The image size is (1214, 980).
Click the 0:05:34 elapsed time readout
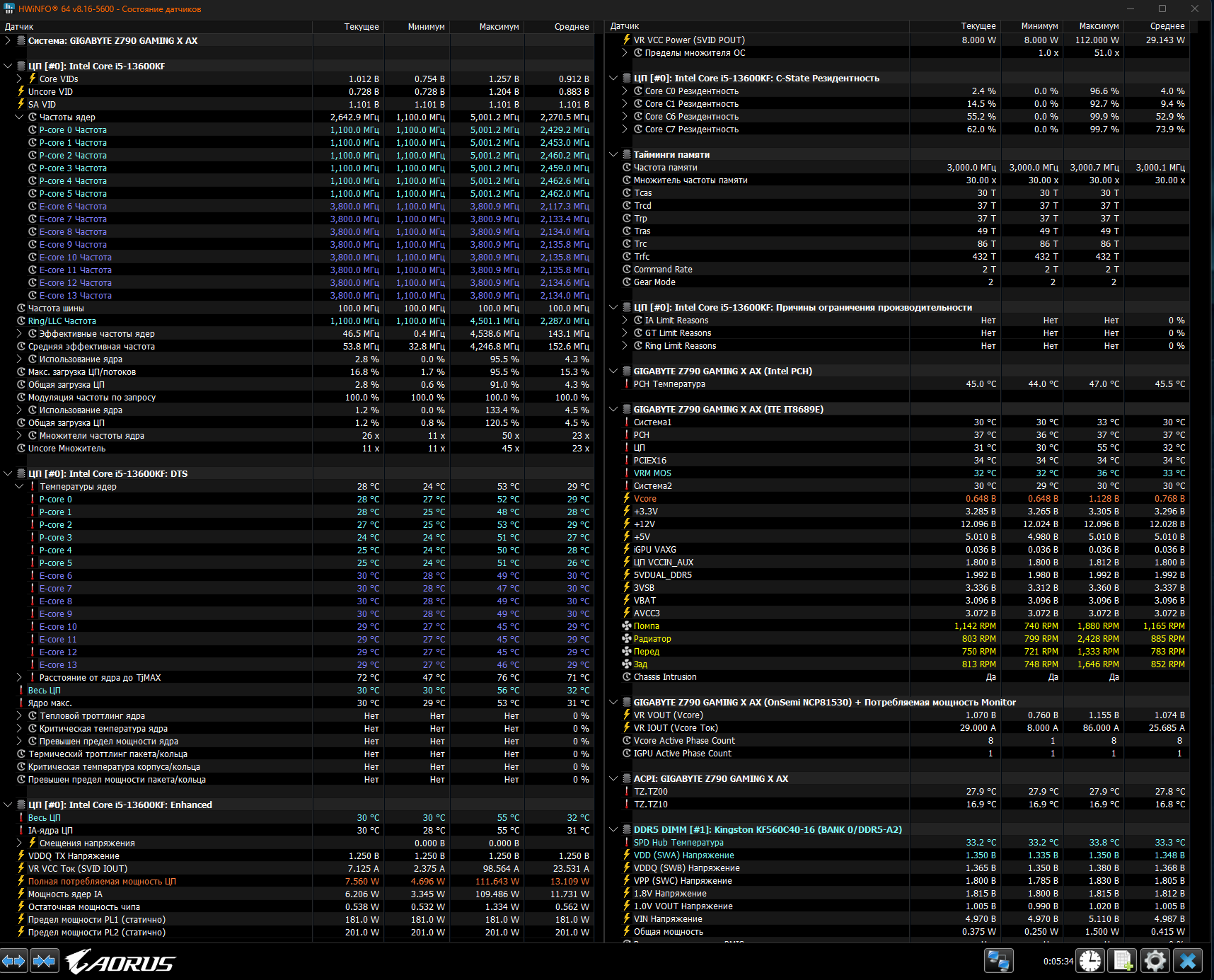point(1058,961)
